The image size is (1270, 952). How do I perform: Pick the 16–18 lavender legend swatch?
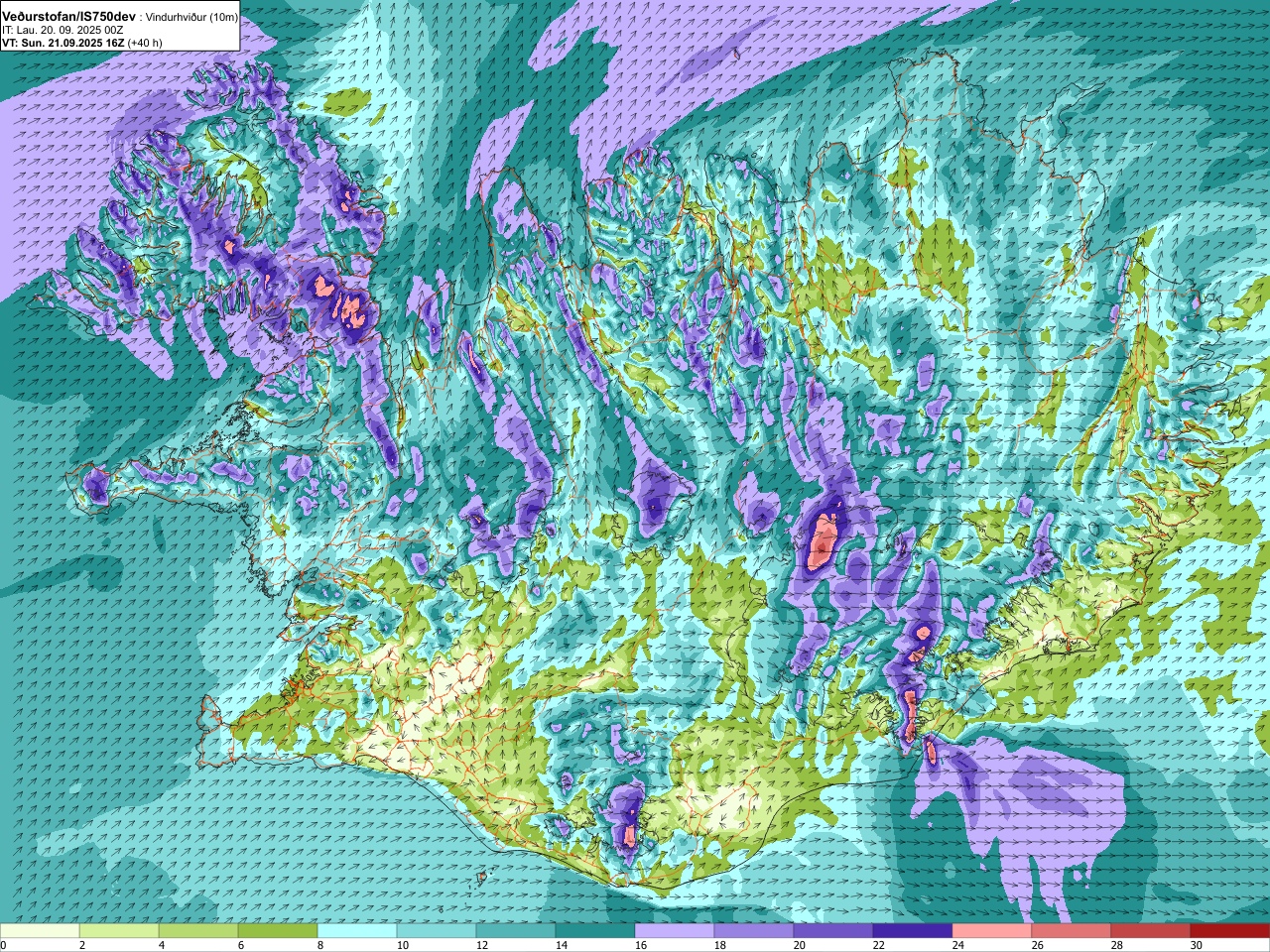coord(675,931)
